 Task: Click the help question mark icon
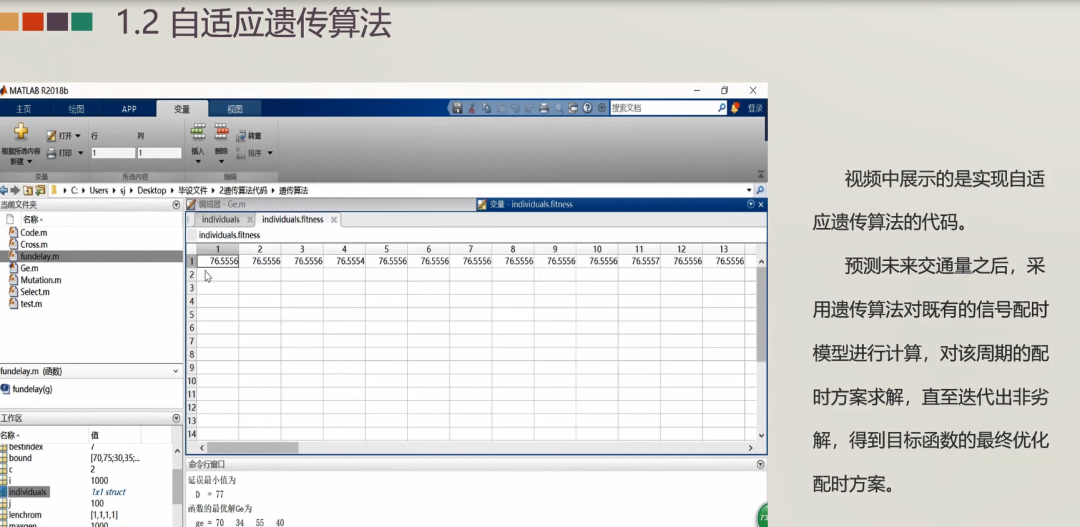pyautogui.click(x=587, y=108)
